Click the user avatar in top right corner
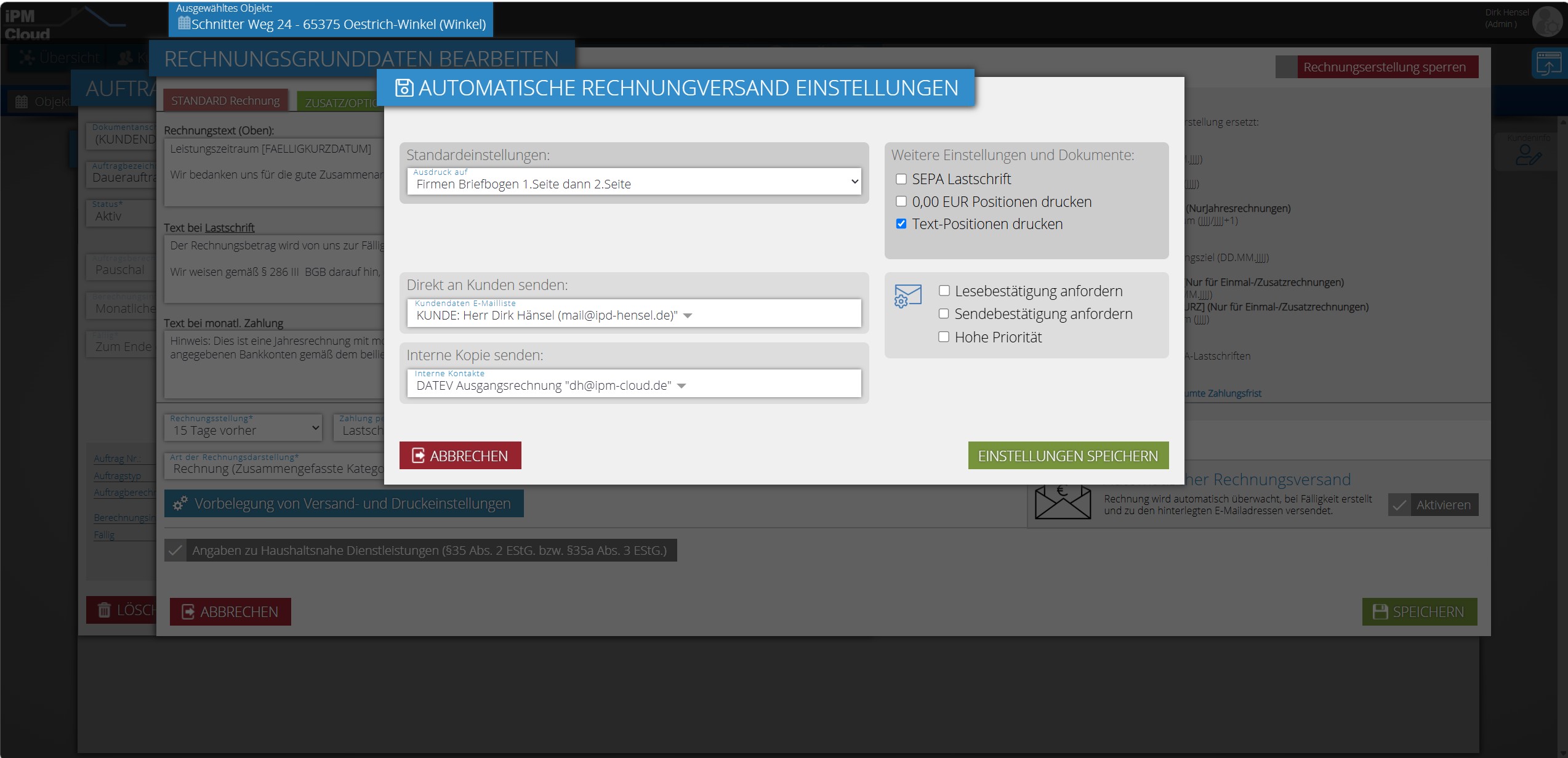1568x758 pixels. click(1547, 22)
